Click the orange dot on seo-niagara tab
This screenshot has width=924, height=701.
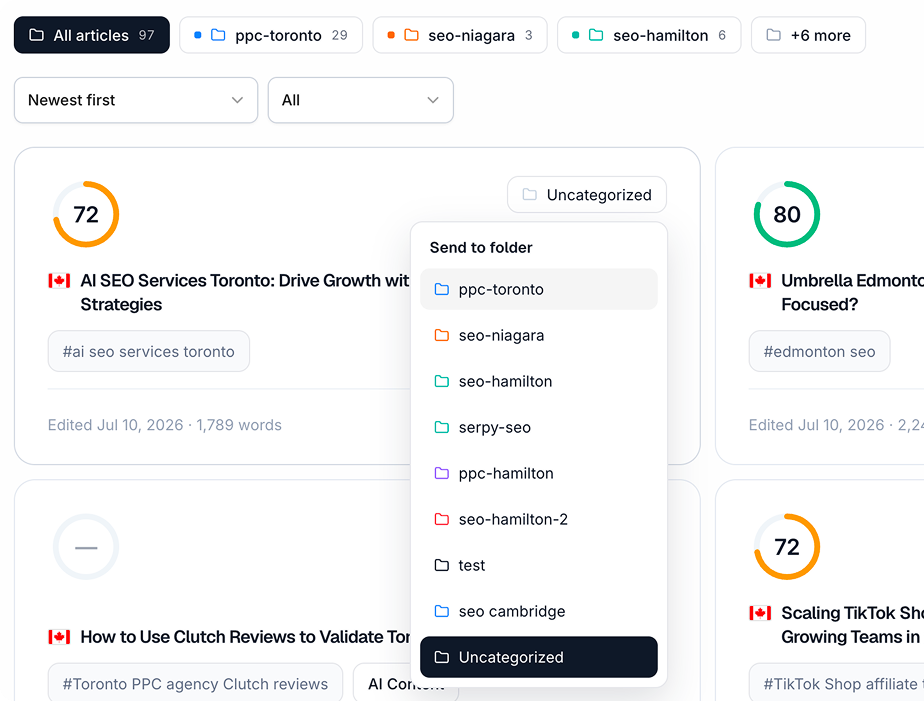point(391,35)
